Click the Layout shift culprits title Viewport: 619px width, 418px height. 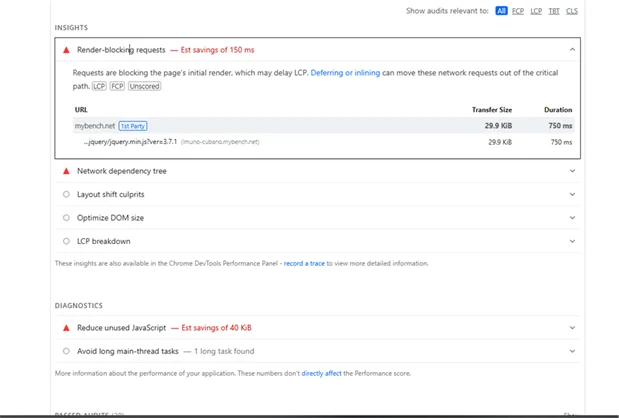111,194
